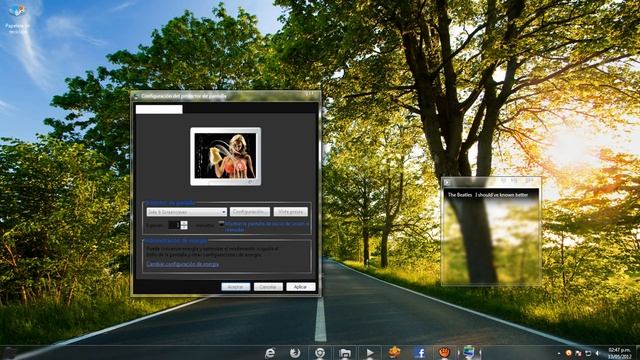Screen dimensions: 640x360
Task: Open the orange pumpkin-like taskbar icon
Action: [394, 353]
